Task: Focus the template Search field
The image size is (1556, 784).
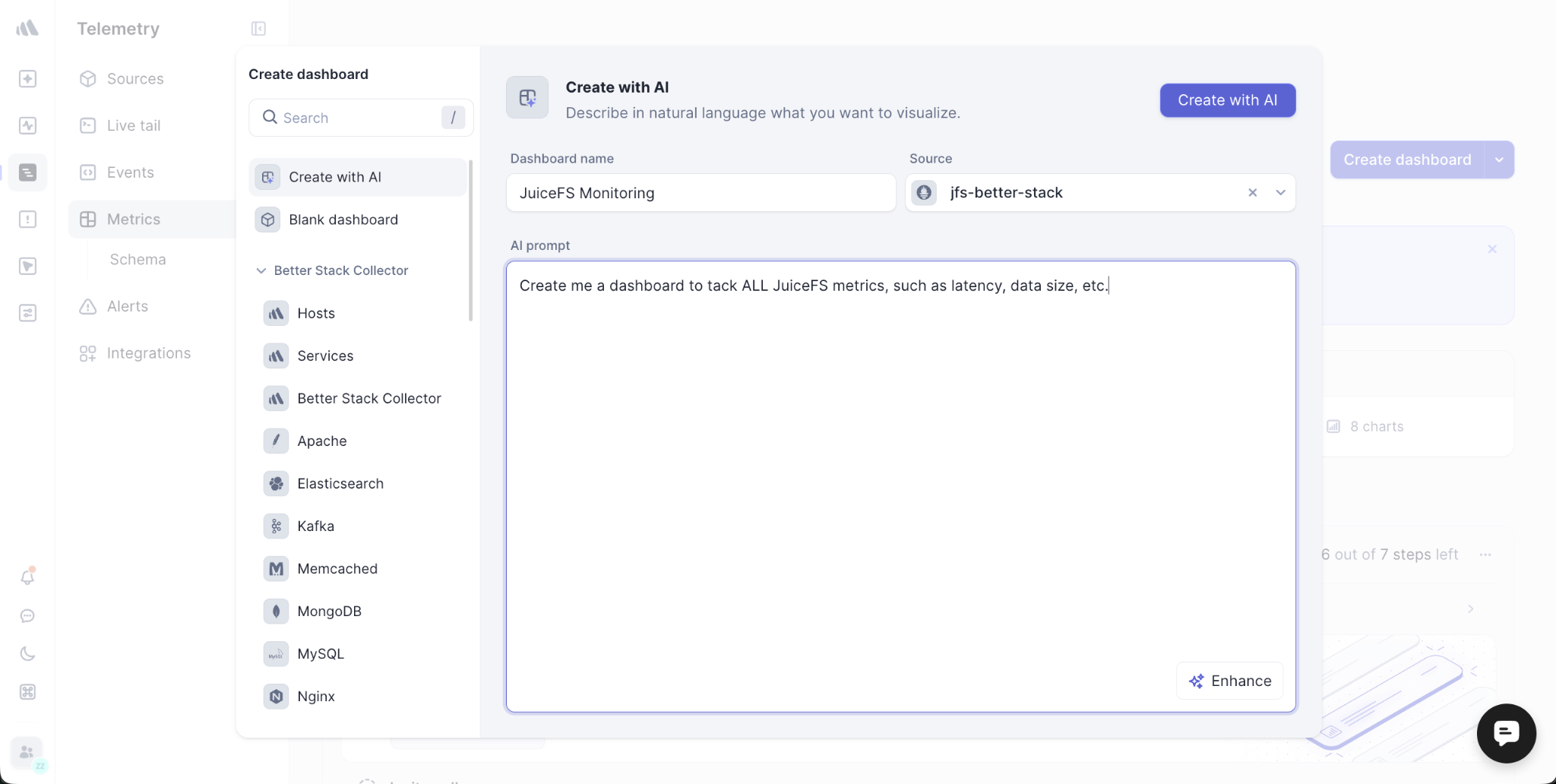Action: (x=360, y=118)
